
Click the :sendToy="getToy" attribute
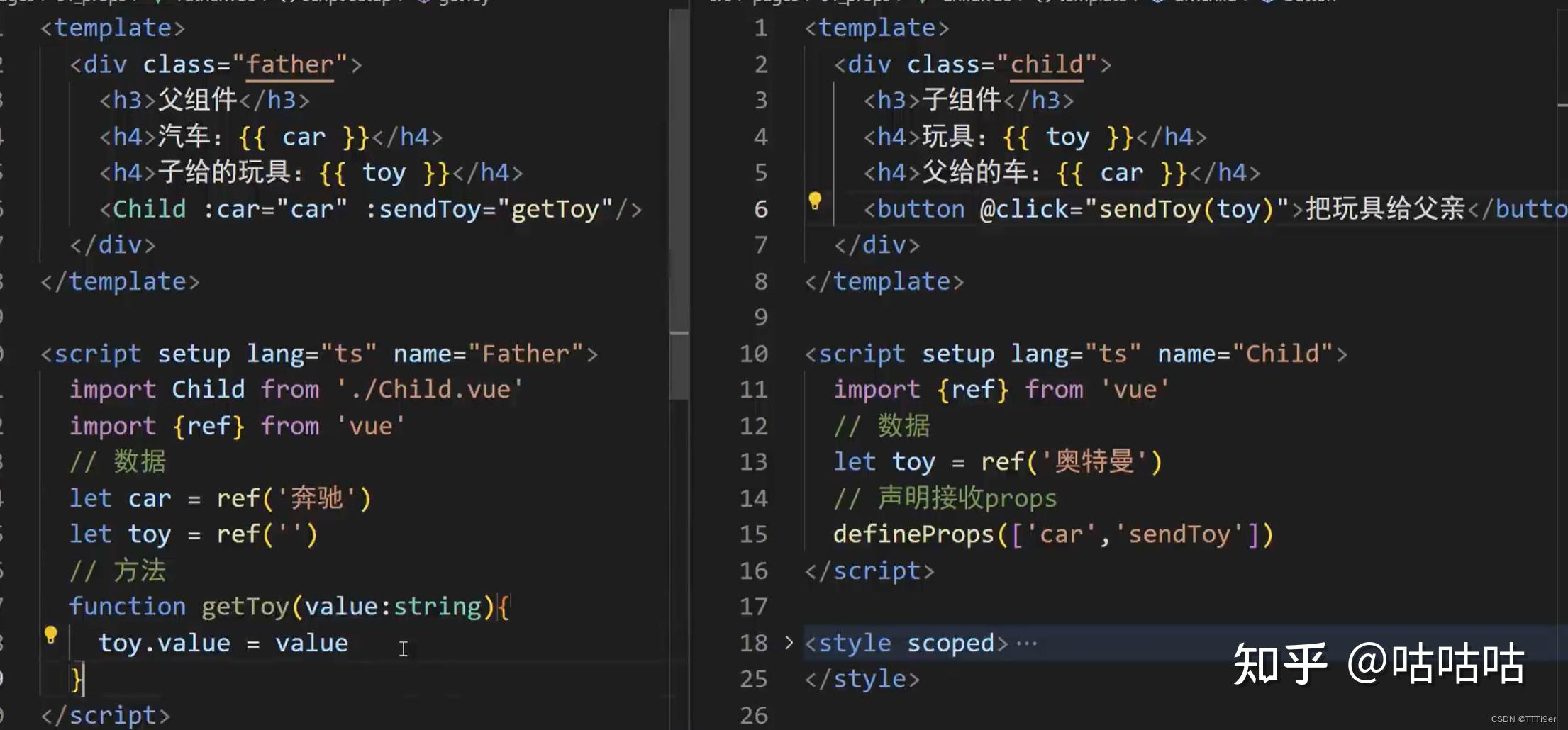[x=489, y=209]
